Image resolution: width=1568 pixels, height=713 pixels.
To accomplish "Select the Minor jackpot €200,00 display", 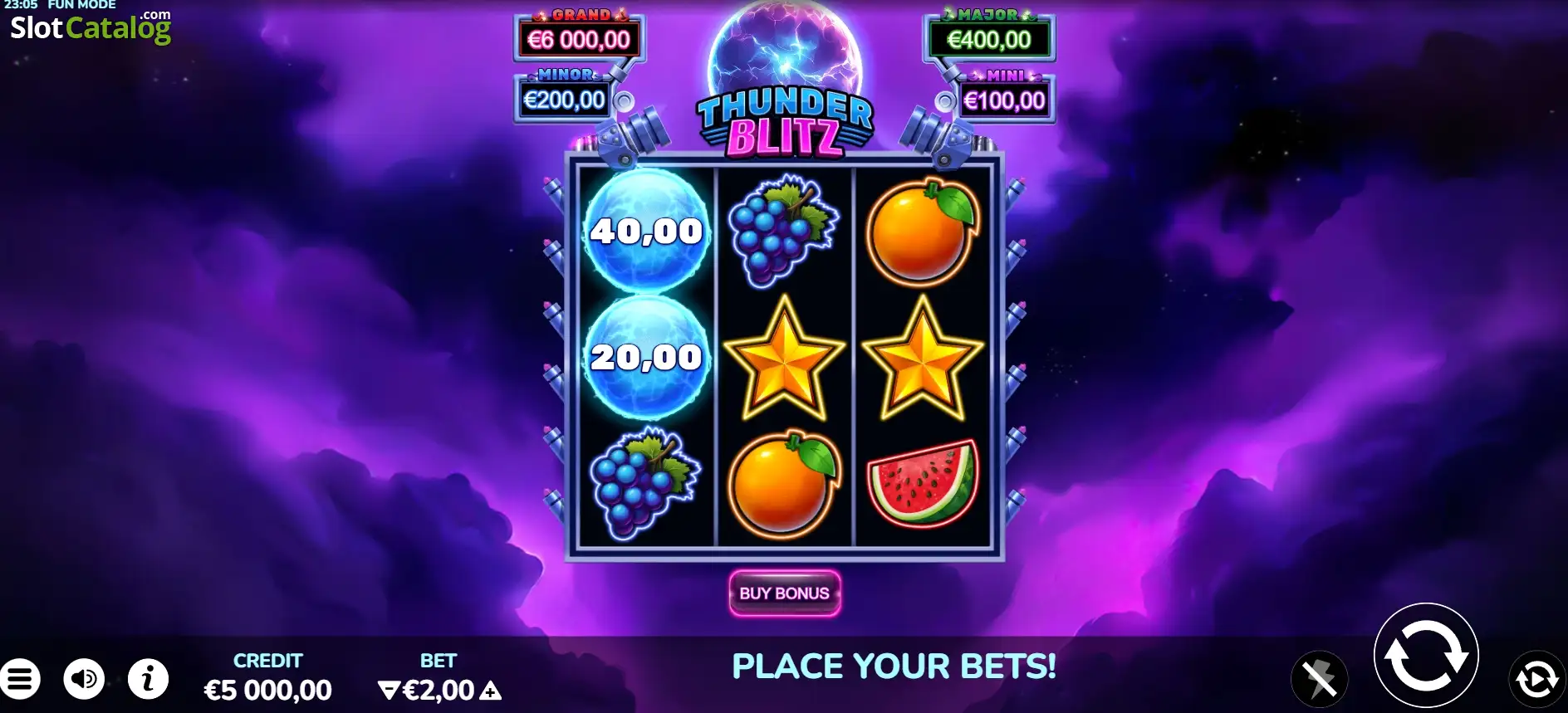I will click(x=565, y=100).
